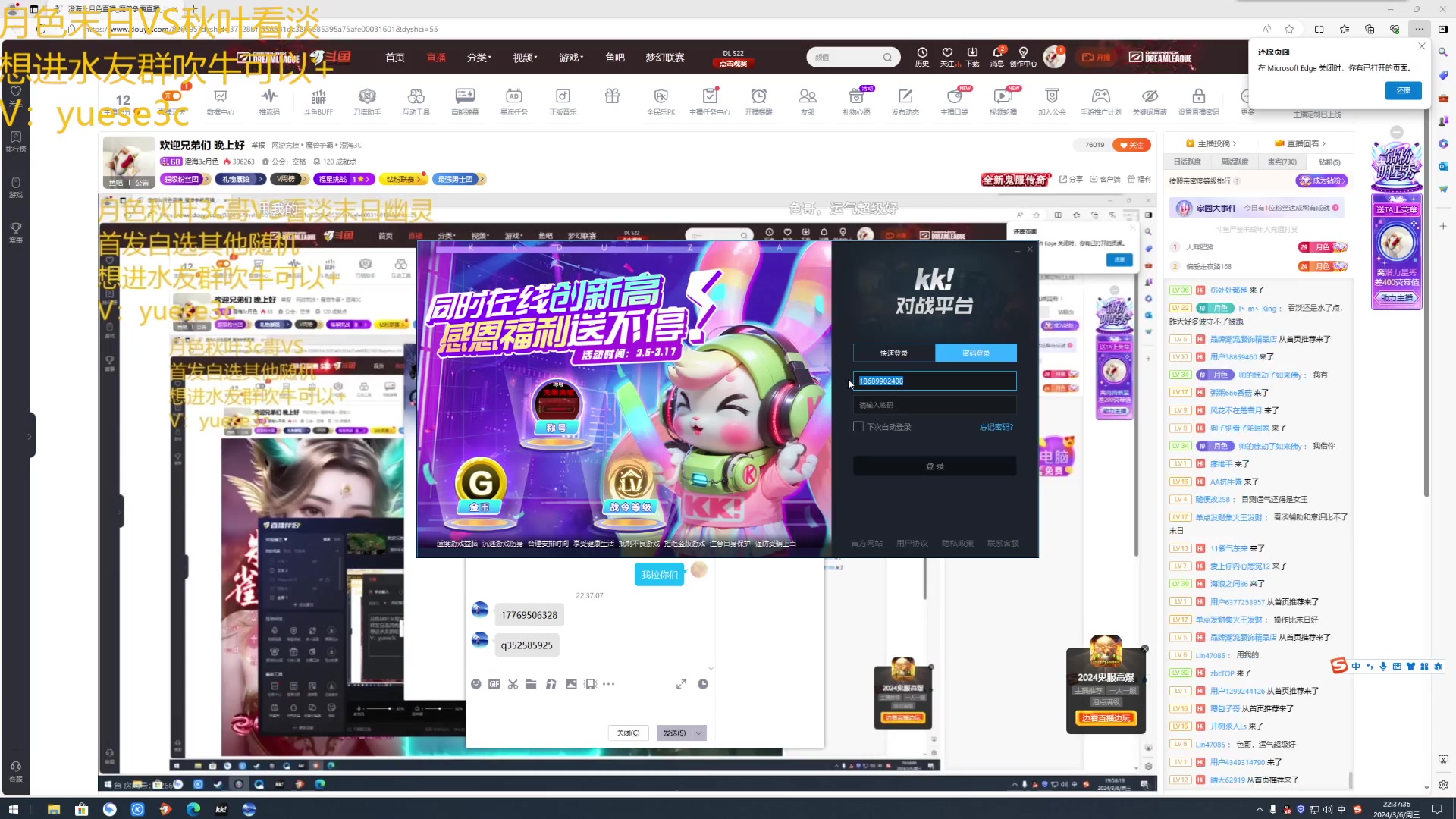Click the emoji icon in chat toolbar
This screenshot has width=1456, height=819.
click(x=475, y=684)
